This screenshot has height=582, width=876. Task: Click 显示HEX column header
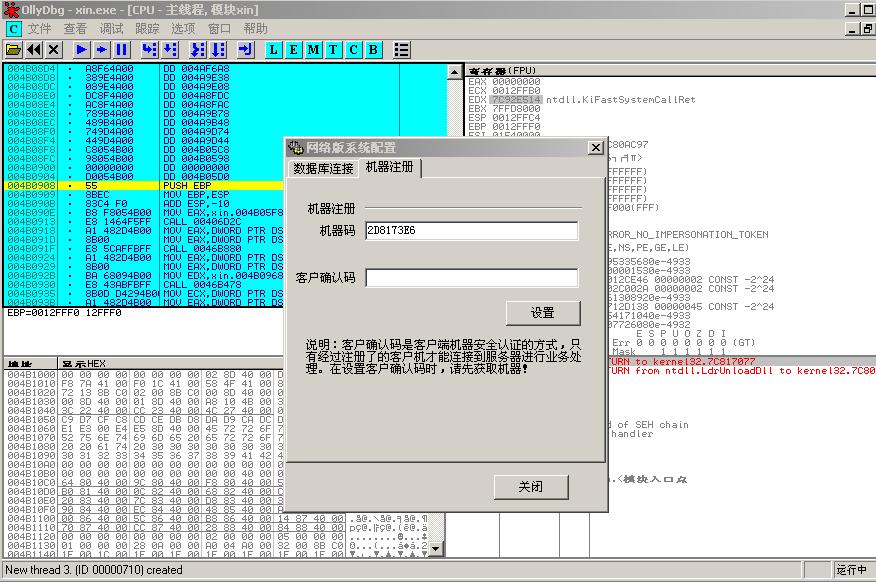click(x=84, y=363)
